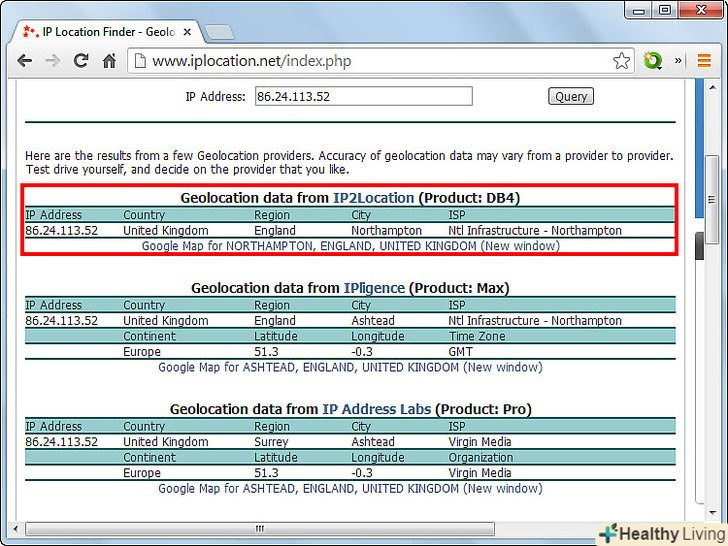Open a new tab with the new tab button
The width and height of the screenshot is (728, 546).
(x=221, y=32)
